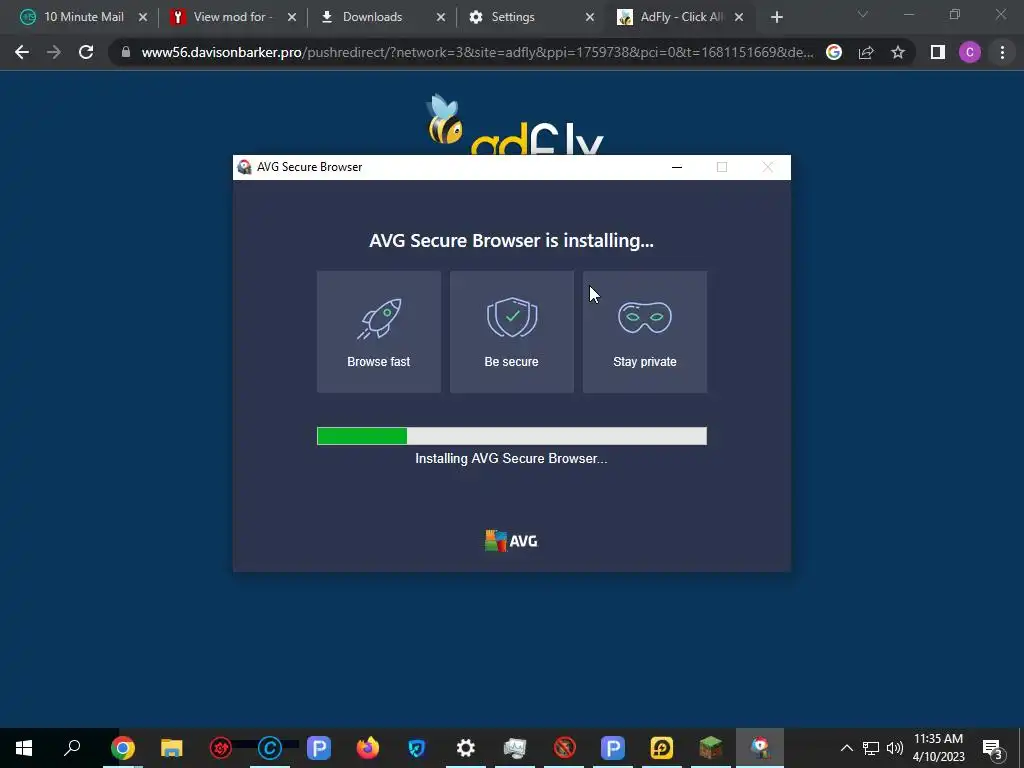This screenshot has height=768, width=1024.
Task: Click the Google icon in address bar
Action: click(834, 52)
